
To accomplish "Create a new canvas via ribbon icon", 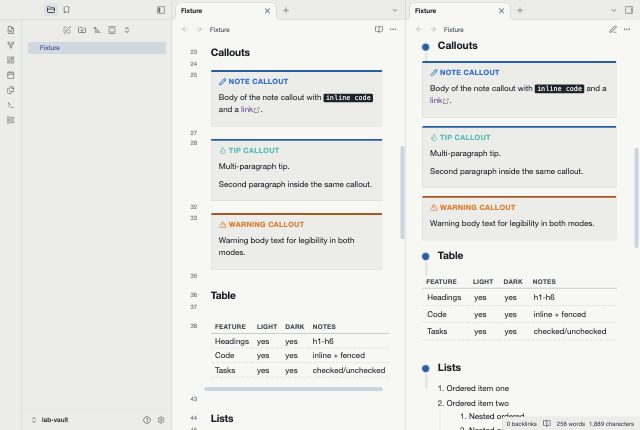I will click(11, 60).
